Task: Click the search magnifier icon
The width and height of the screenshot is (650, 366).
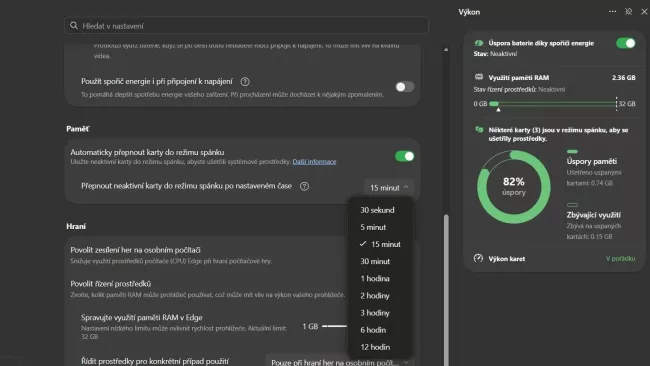Action: point(74,26)
